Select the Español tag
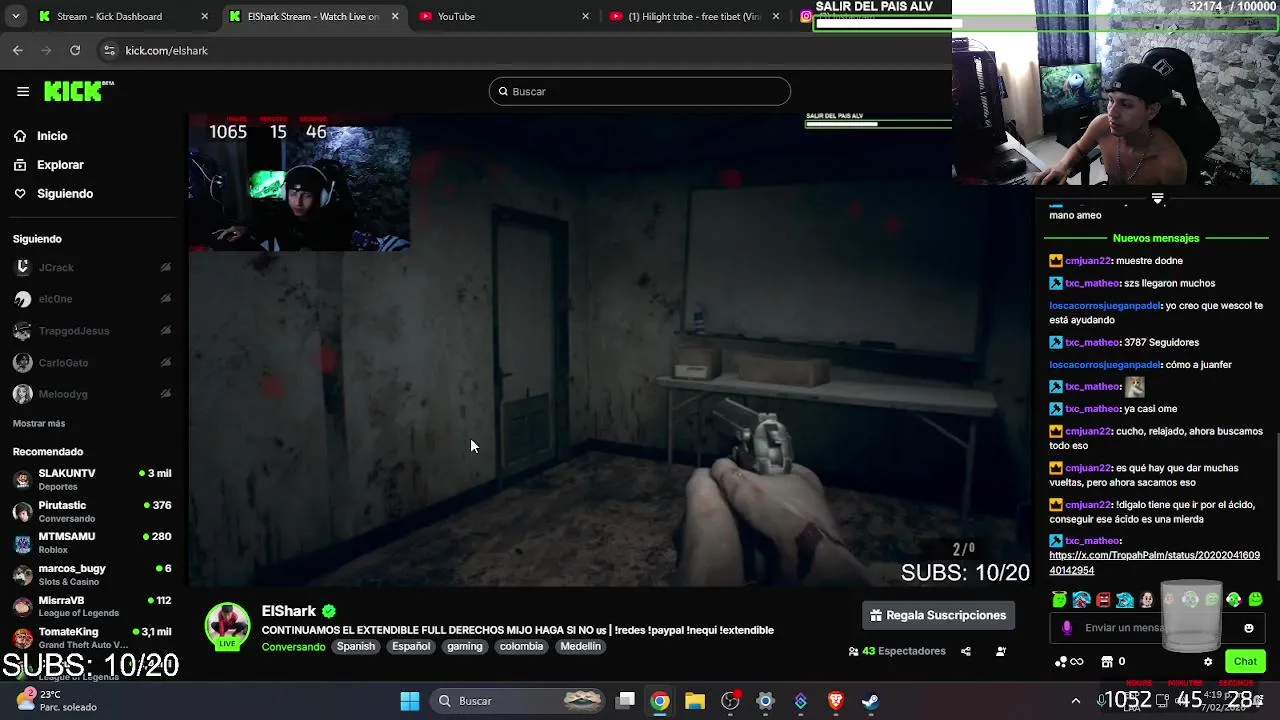The height and width of the screenshot is (720, 1280). tap(411, 646)
